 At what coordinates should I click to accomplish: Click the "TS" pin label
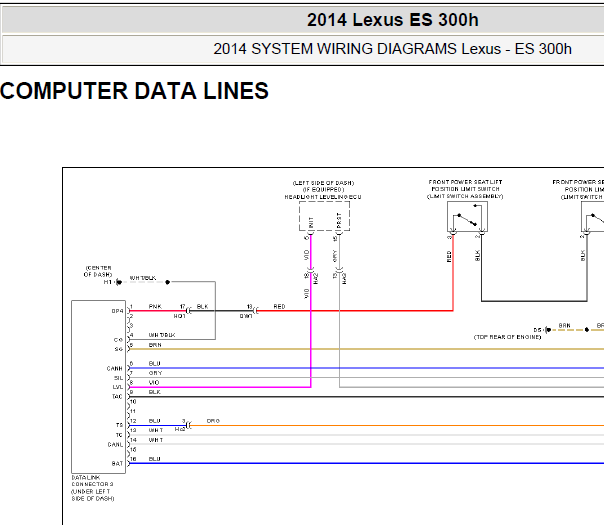click(119, 425)
